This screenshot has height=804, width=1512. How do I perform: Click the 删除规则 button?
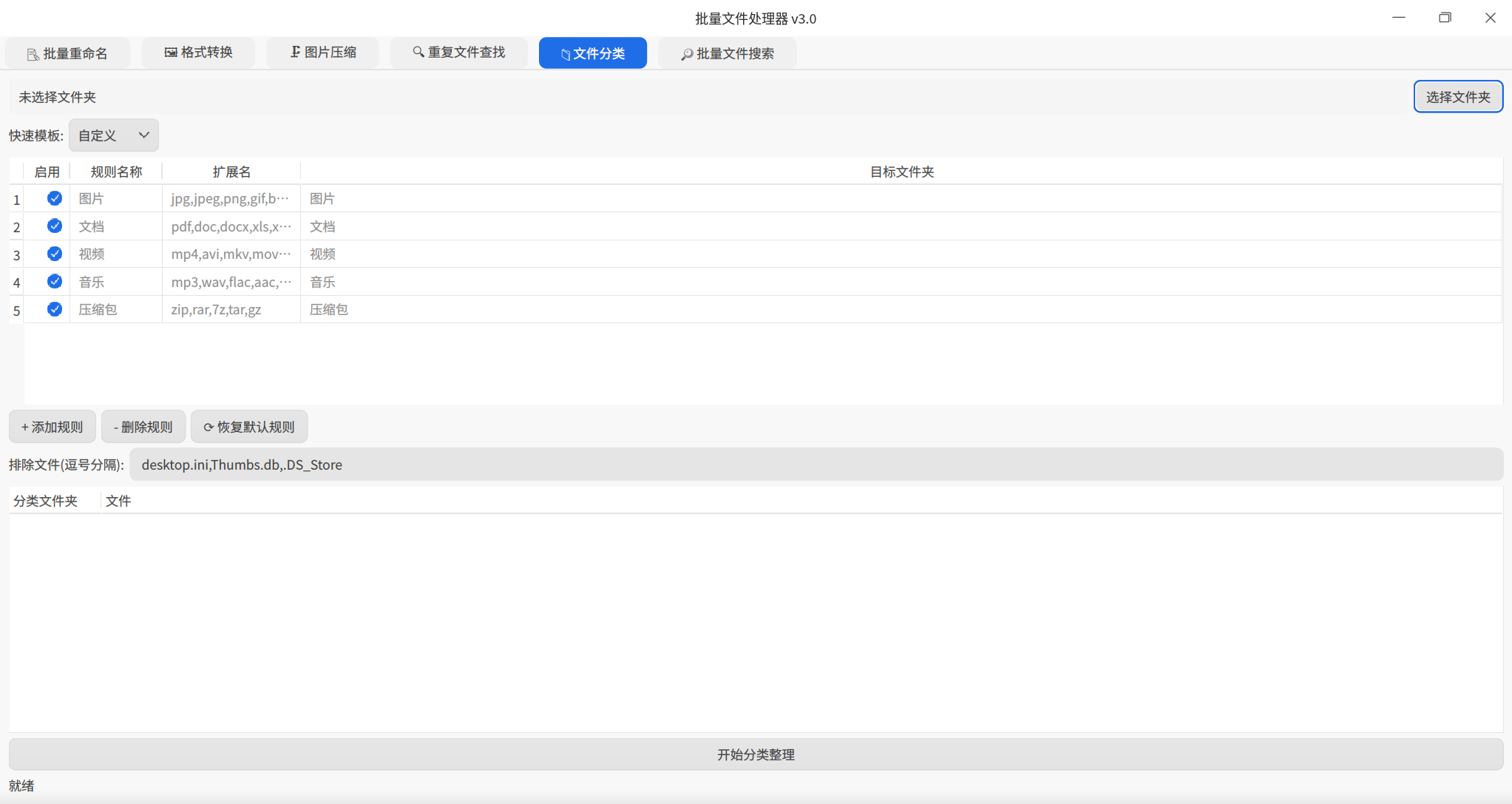[143, 427]
